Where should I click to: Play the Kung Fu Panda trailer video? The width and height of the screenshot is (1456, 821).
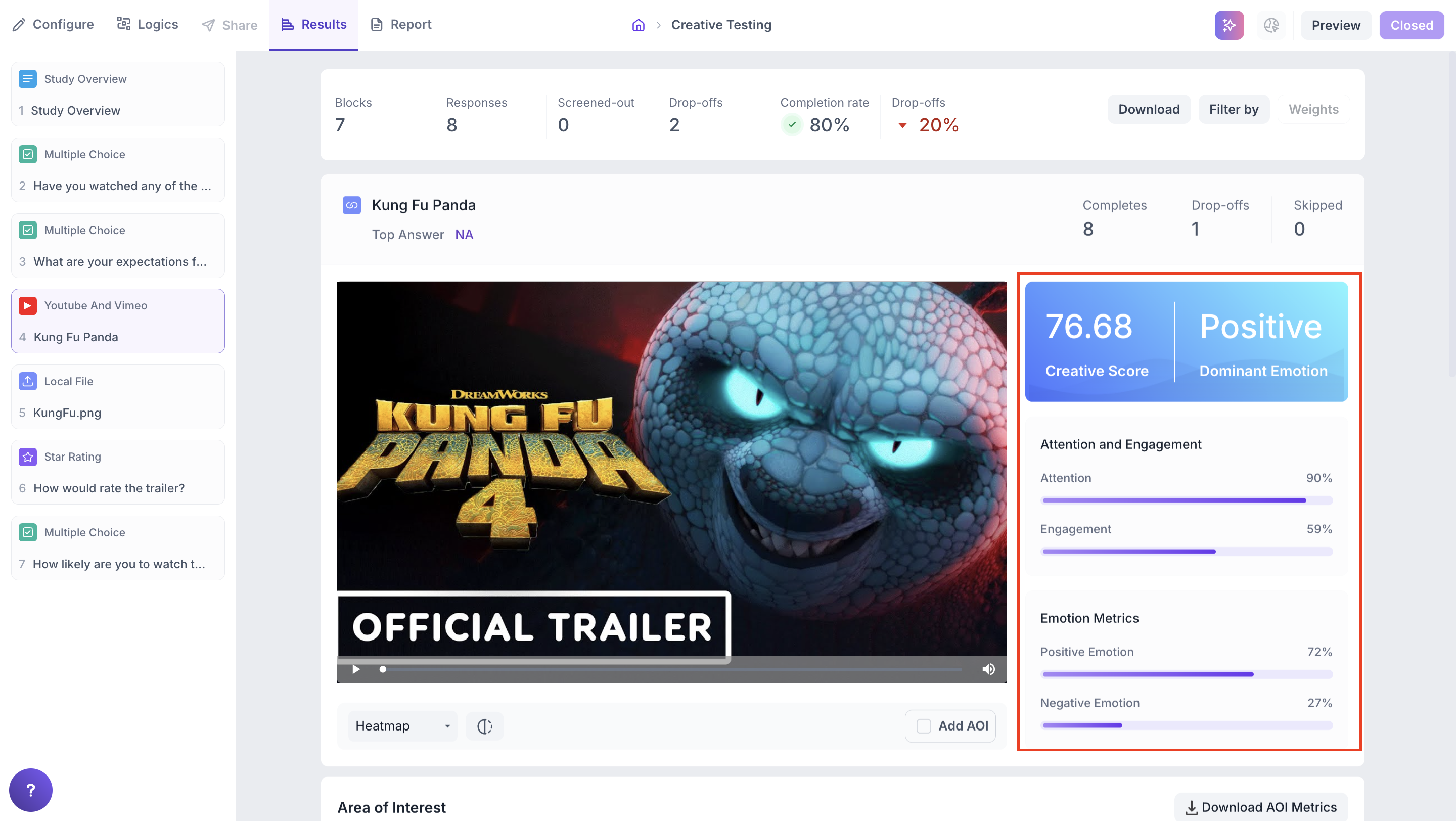click(x=356, y=669)
